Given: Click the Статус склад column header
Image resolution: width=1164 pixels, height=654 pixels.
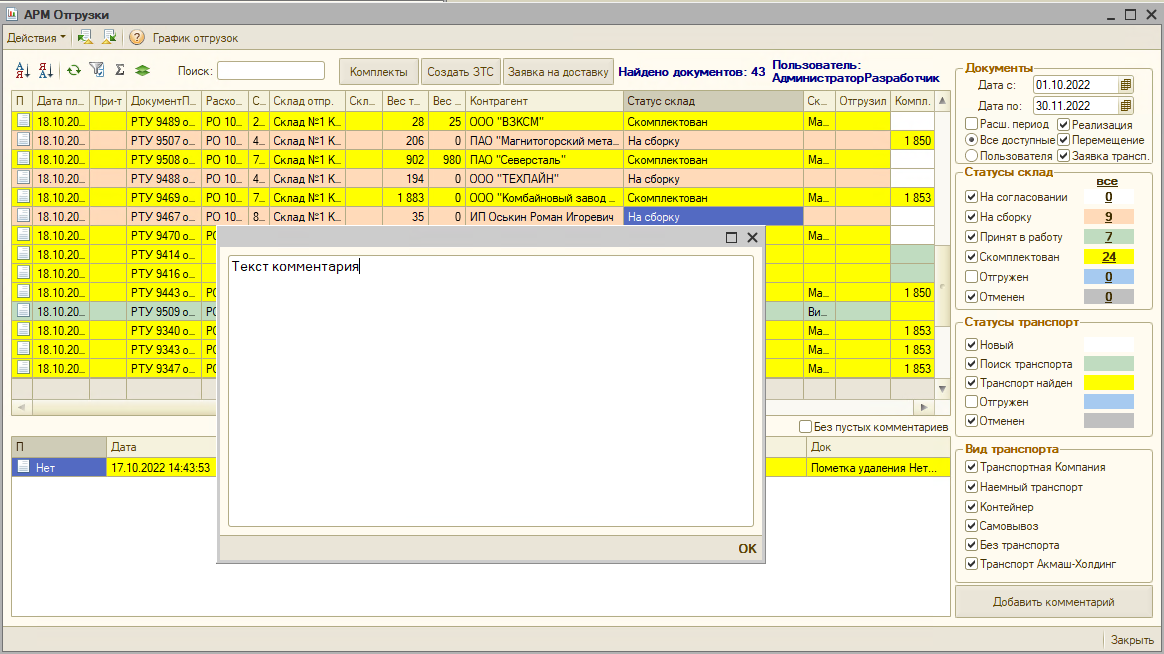Looking at the screenshot, I should tap(713, 100).
